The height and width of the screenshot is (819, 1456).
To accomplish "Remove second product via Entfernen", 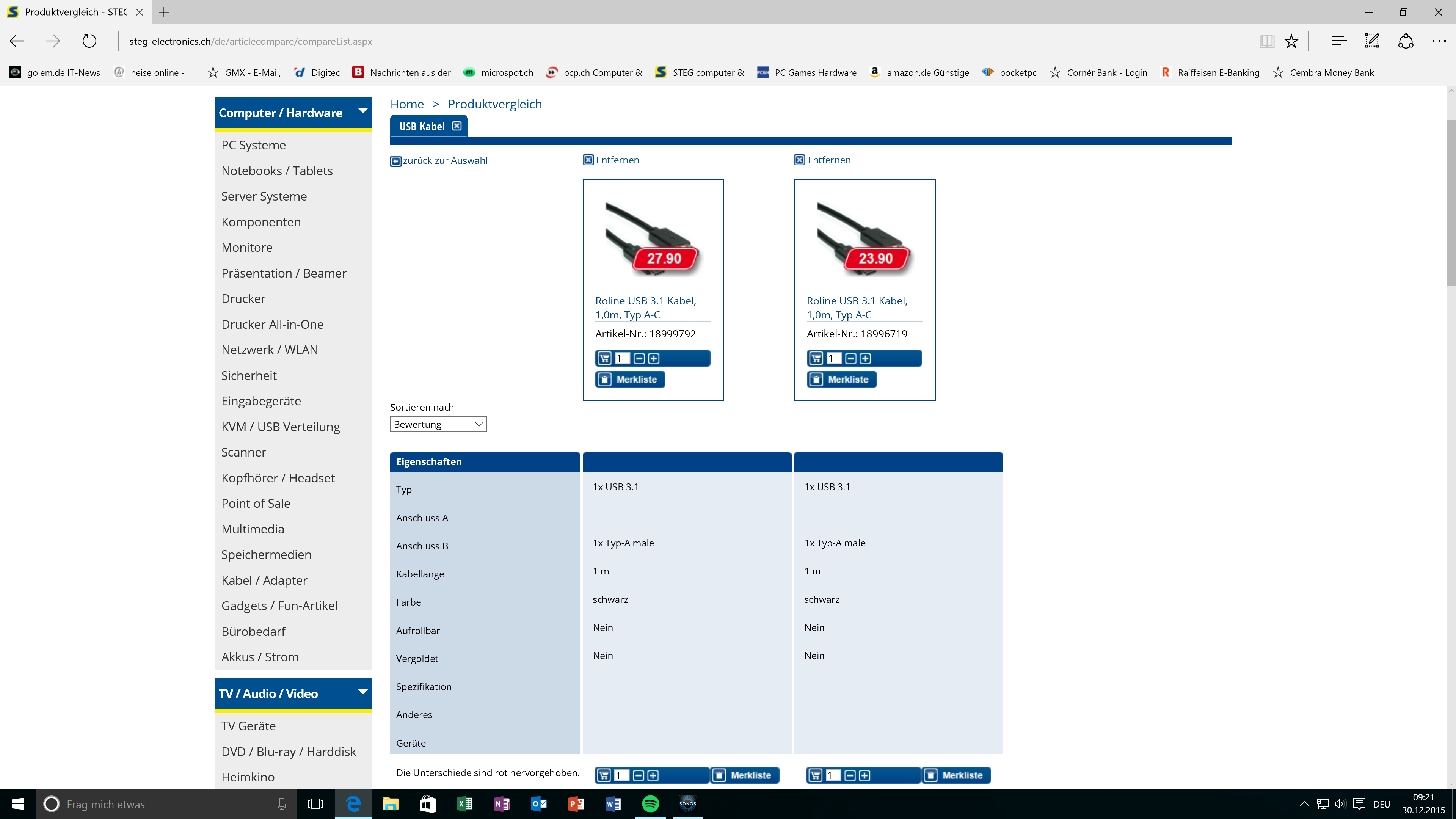I will 822,160.
